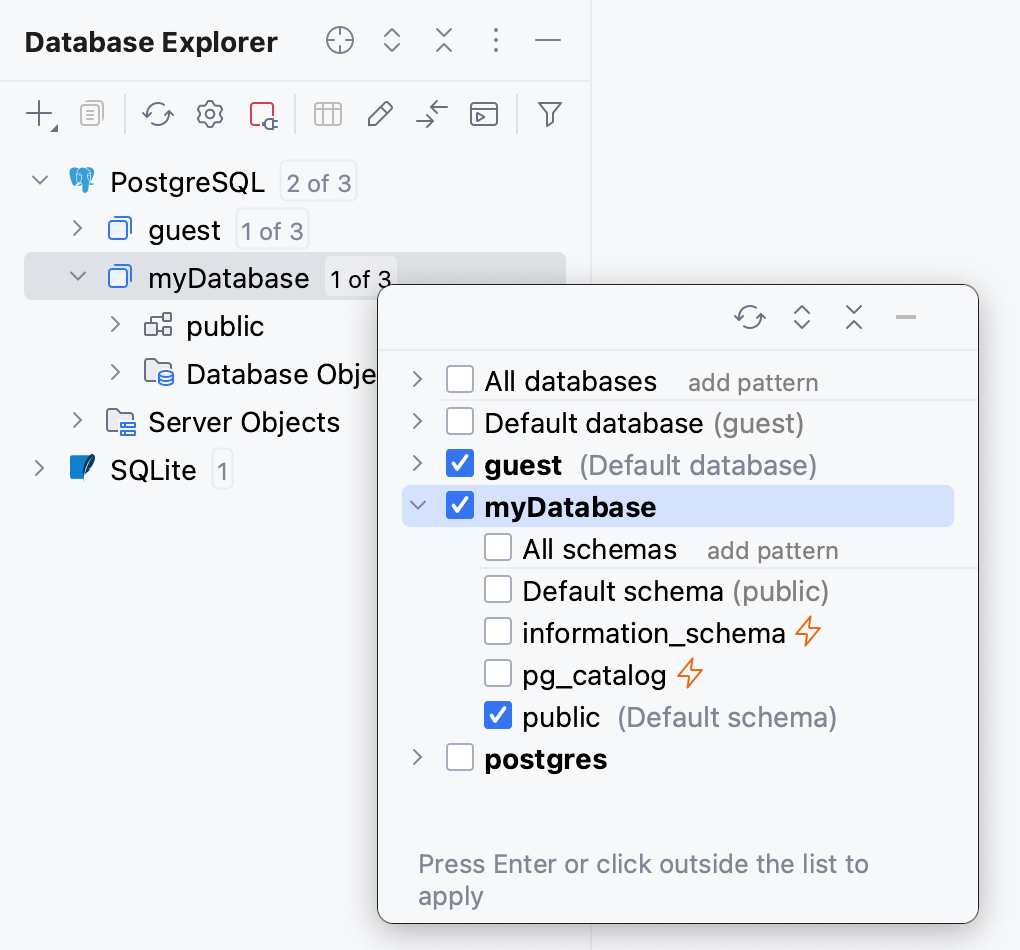Uncheck the guest database checkbox
The image size is (1020, 950).
(x=459, y=464)
